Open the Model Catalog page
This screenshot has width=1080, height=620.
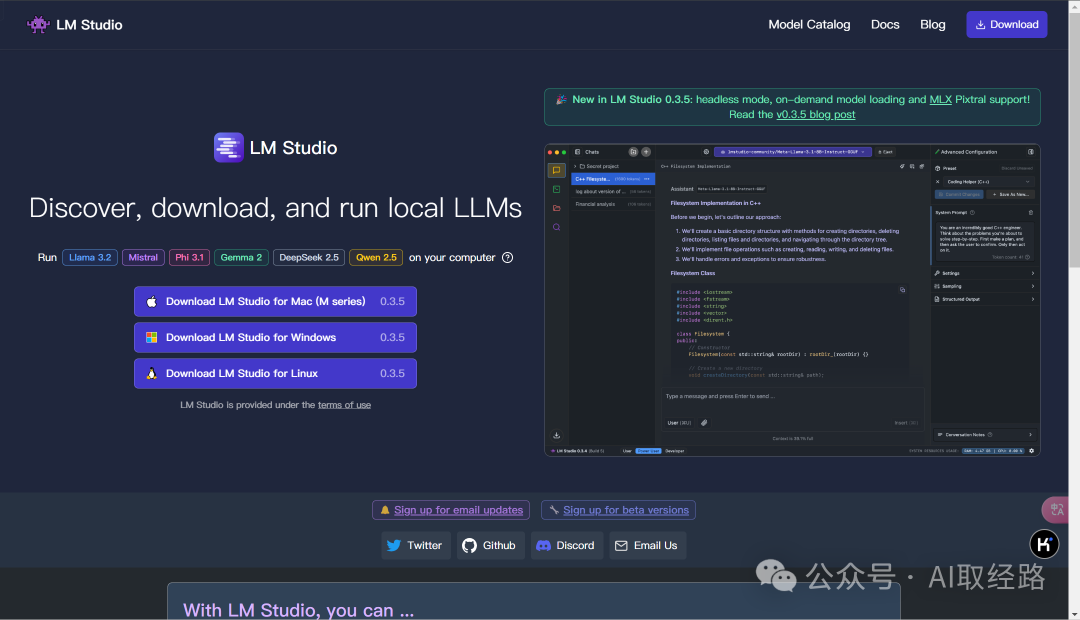pyautogui.click(x=809, y=25)
